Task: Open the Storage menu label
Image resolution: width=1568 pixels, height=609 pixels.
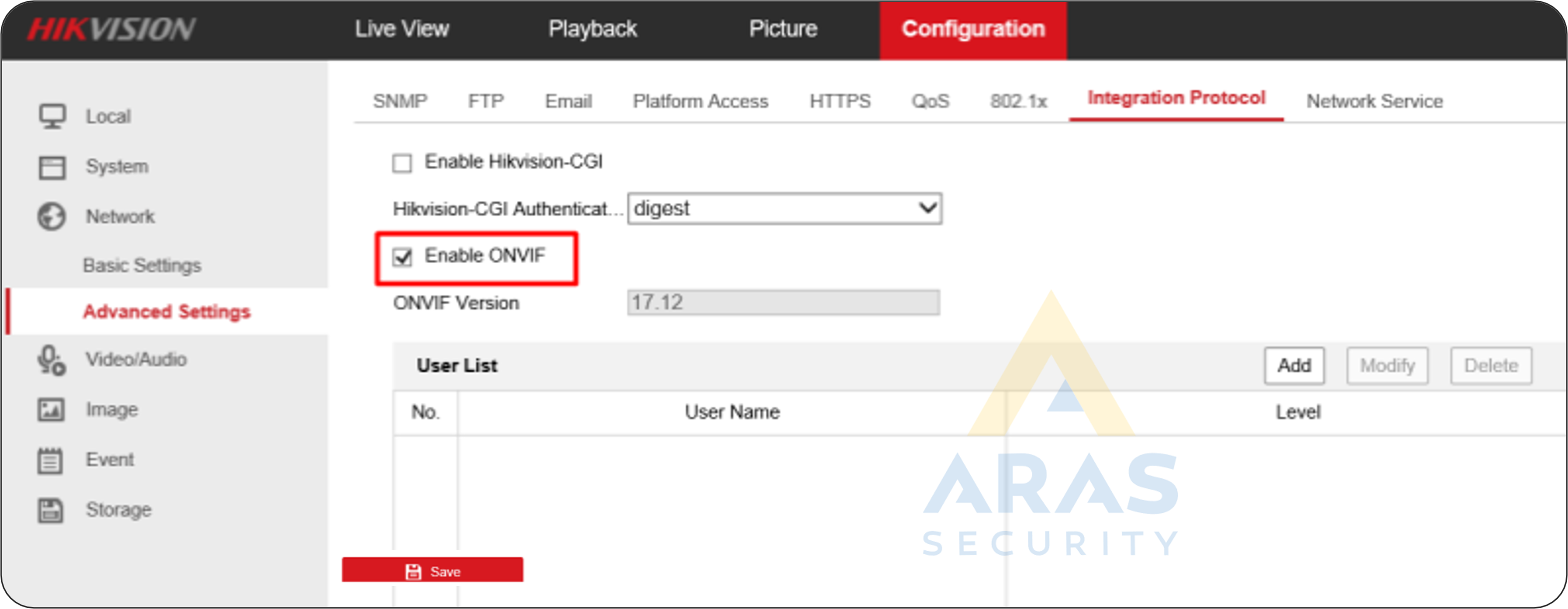Action: pos(119,510)
